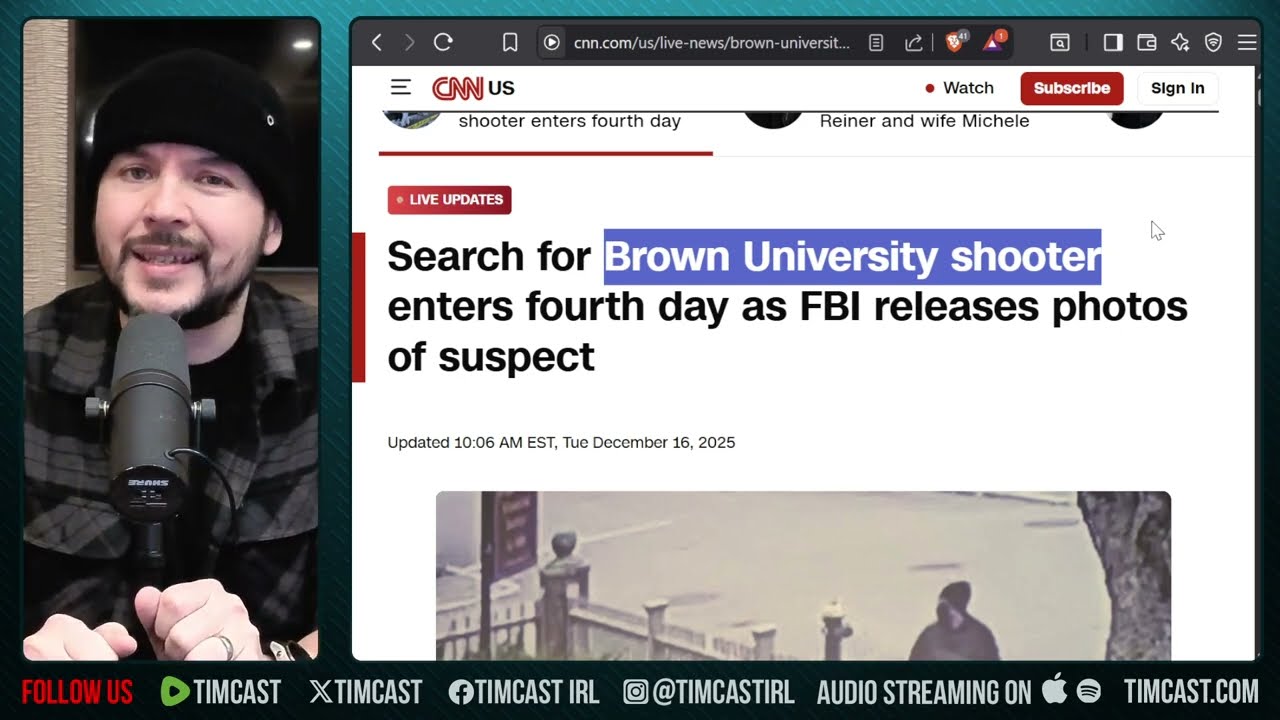Click the webcam video of the host
1280x720 pixels.
tap(171, 339)
